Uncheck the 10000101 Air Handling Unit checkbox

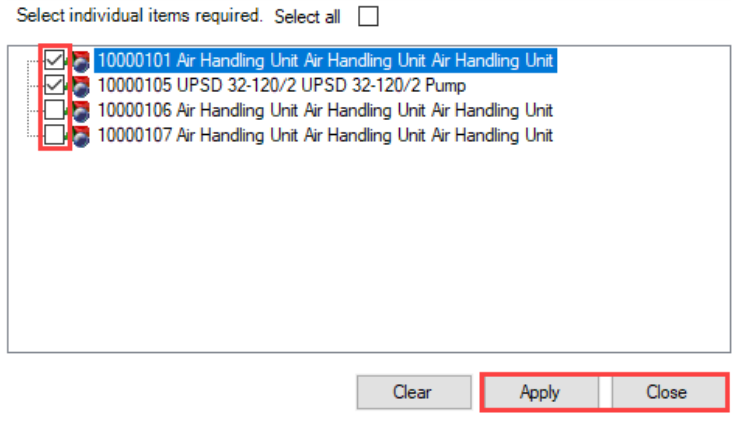coord(54,61)
